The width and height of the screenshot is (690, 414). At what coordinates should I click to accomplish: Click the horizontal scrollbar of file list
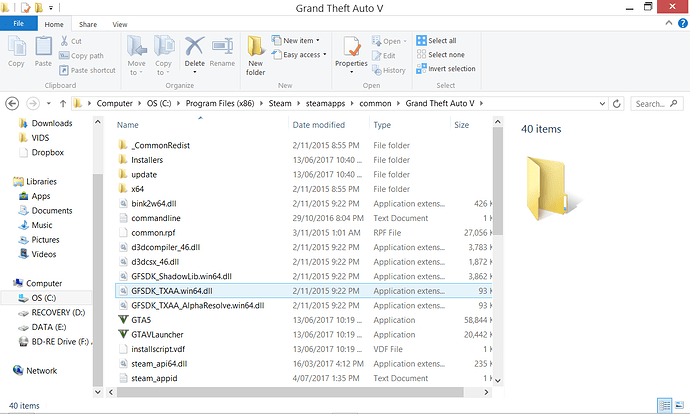(290, 392)
